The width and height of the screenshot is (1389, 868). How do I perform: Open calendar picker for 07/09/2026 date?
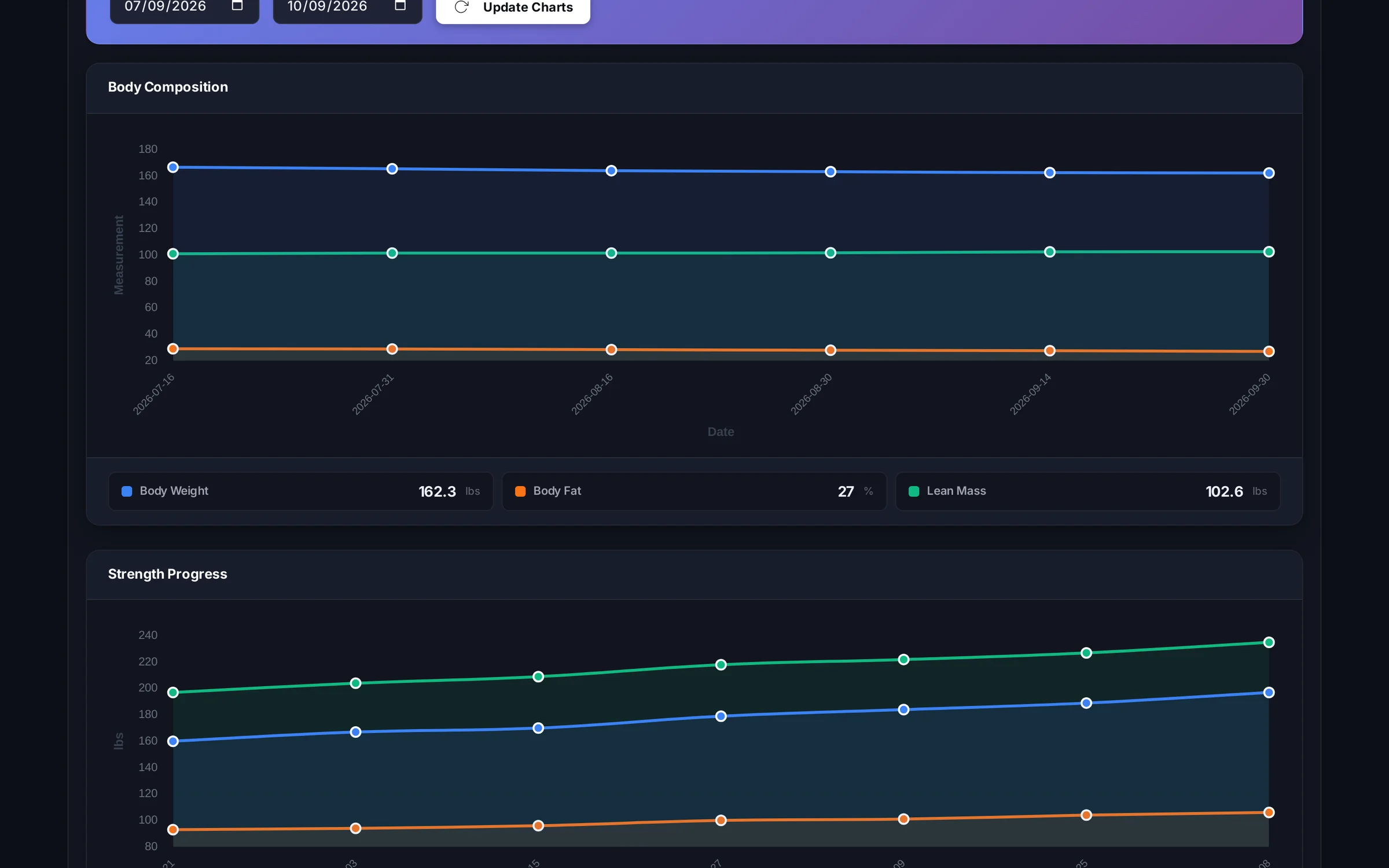(x=237, y=6)
